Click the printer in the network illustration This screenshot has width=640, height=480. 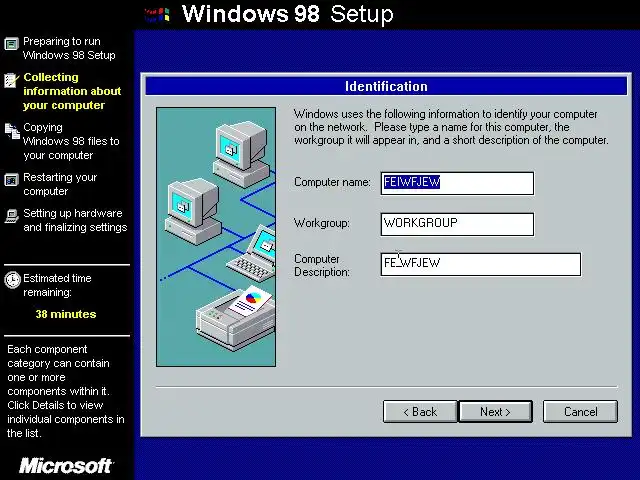tap(236, 318)
